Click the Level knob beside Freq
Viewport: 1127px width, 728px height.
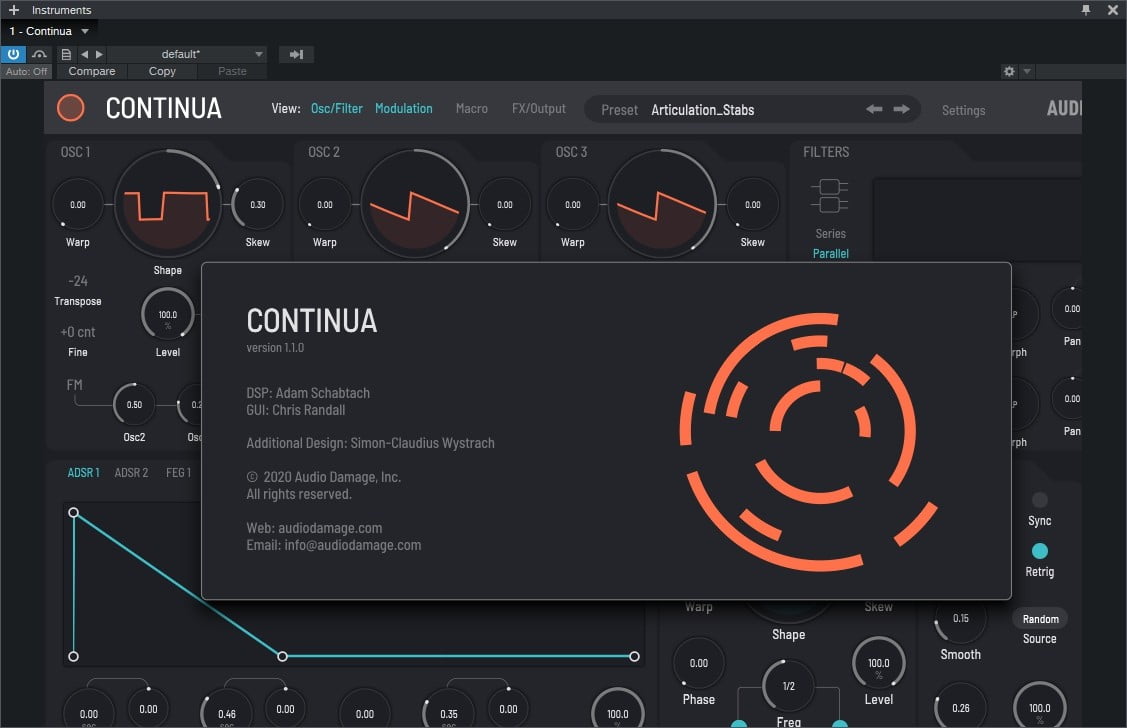(878, 663)
